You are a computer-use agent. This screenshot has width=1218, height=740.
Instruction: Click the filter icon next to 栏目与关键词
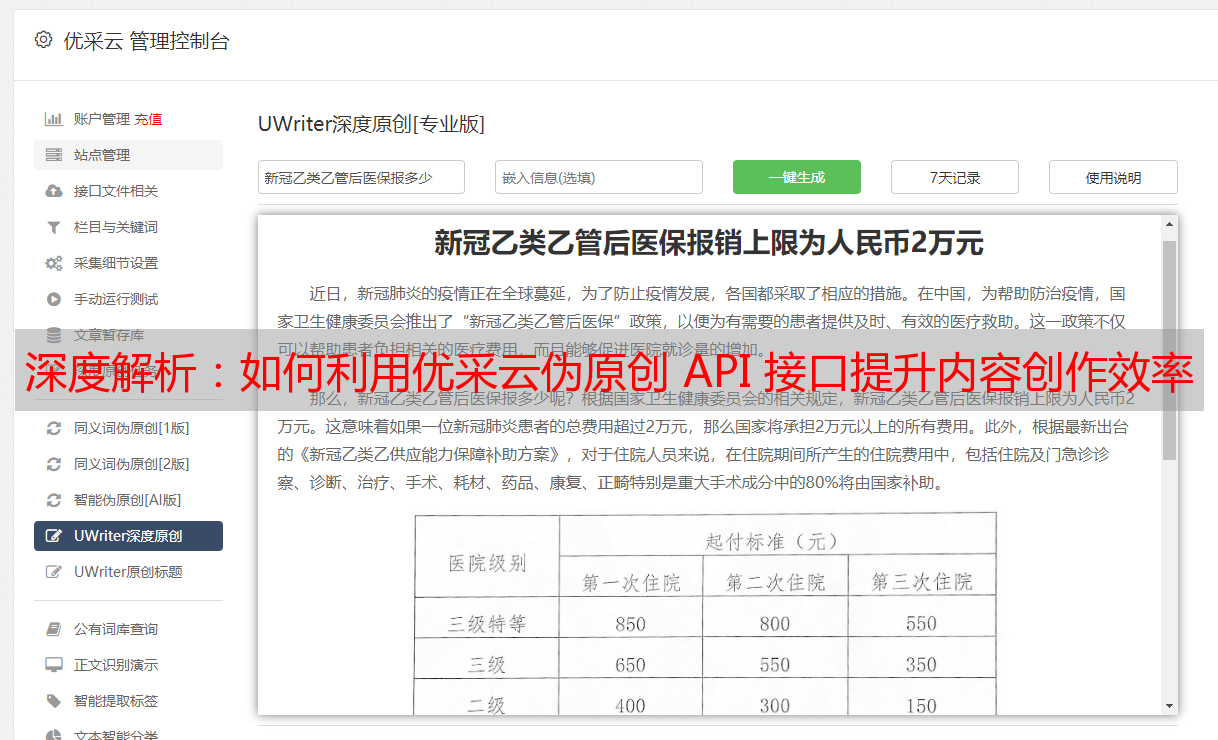pyautogui.click(x=54, y=227)
